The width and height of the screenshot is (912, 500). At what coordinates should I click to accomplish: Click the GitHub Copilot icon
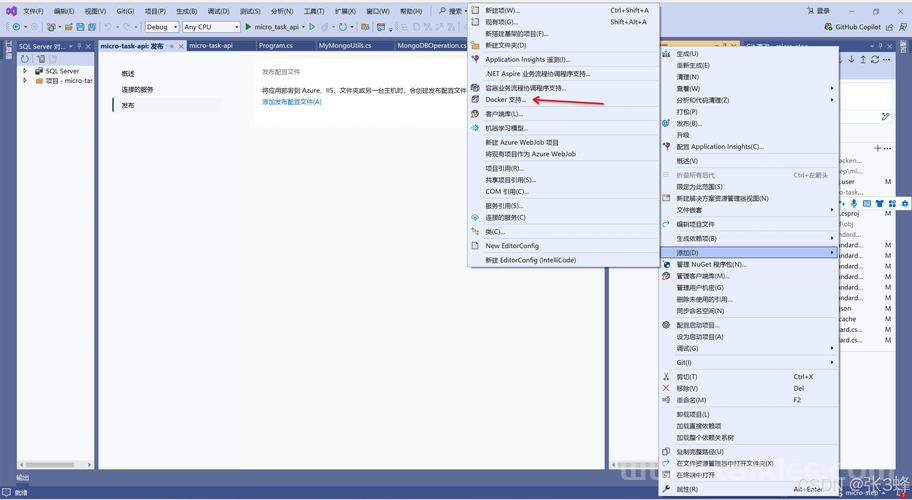(828, 27)
